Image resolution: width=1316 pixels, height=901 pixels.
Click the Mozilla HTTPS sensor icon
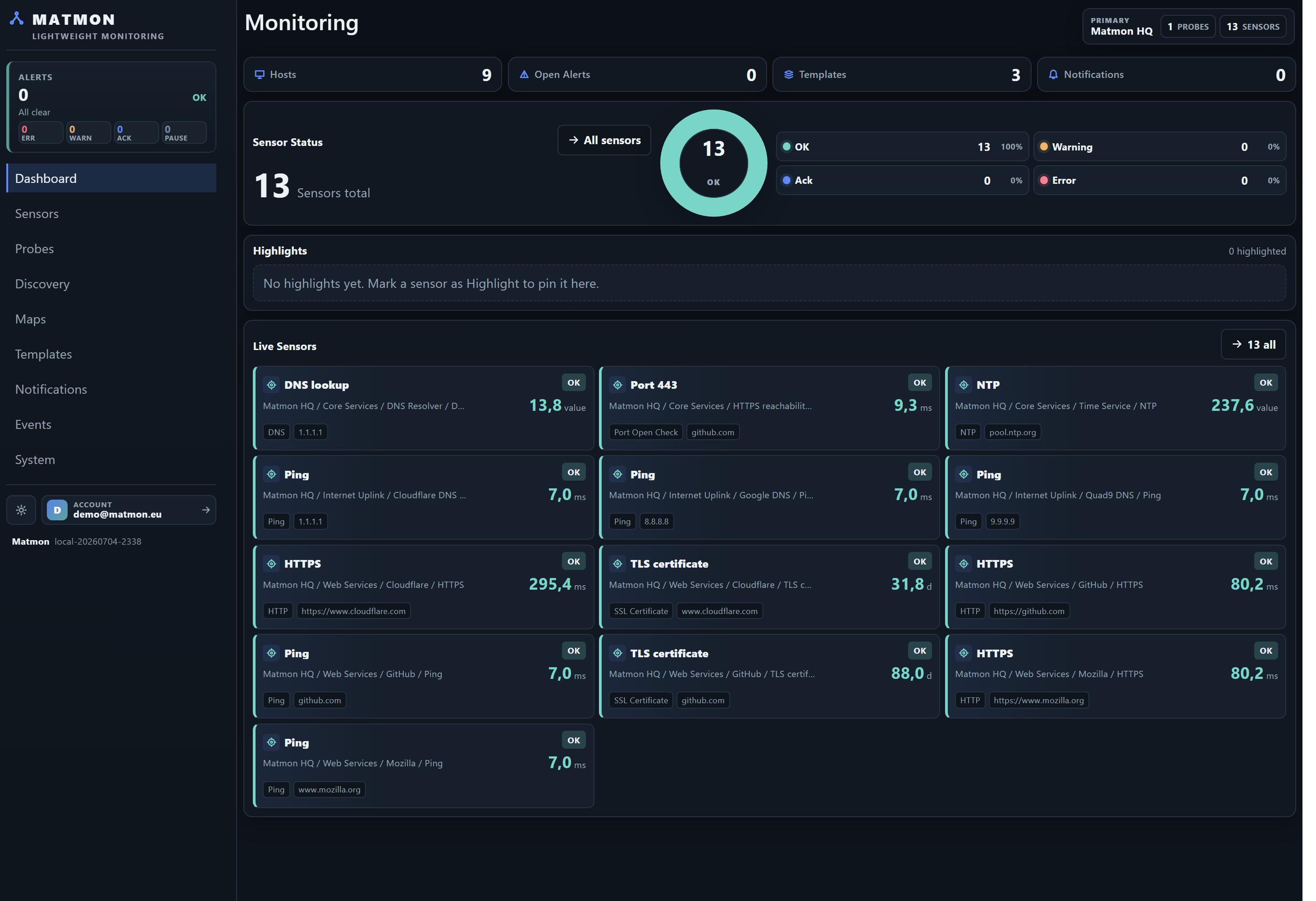[x=964, y=653]
